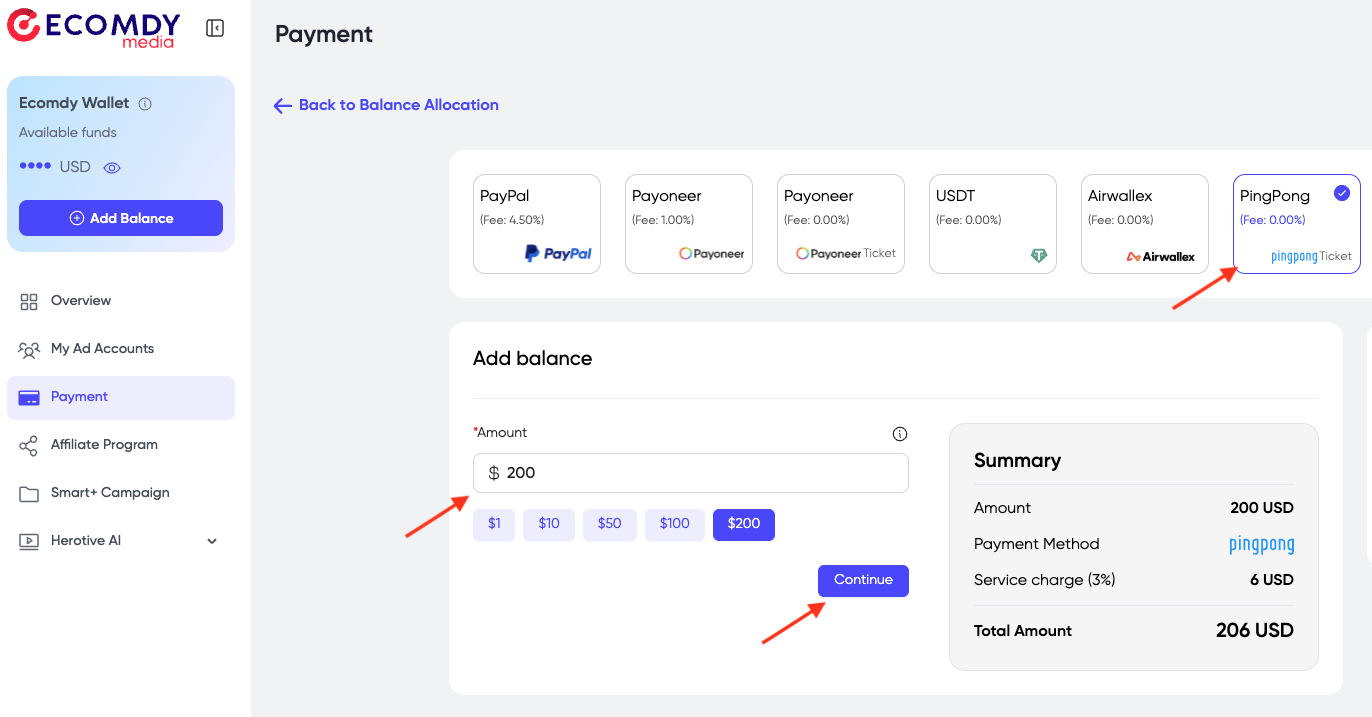Click the Payment page heading
The height and width of the screenshot is (717, 1372).
324,34
